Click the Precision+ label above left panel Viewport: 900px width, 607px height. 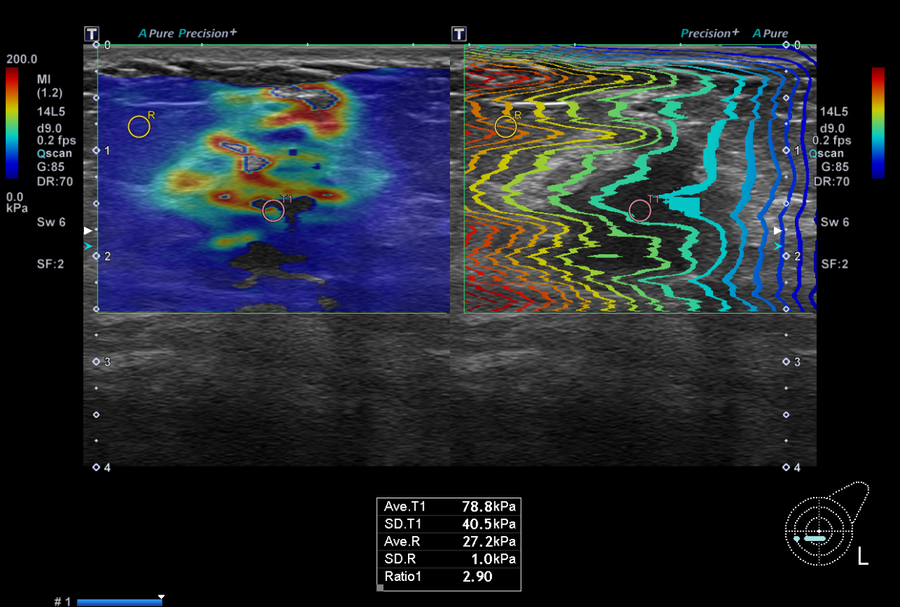click(x=207, y=33)
